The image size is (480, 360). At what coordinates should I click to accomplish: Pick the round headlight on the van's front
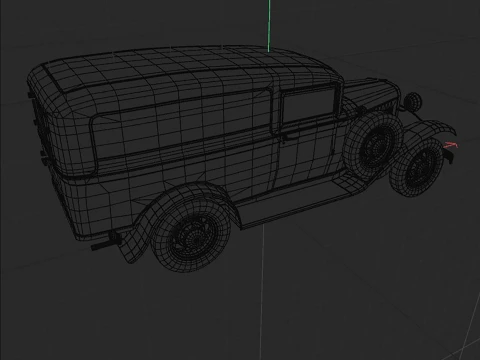tap(413, 101)
